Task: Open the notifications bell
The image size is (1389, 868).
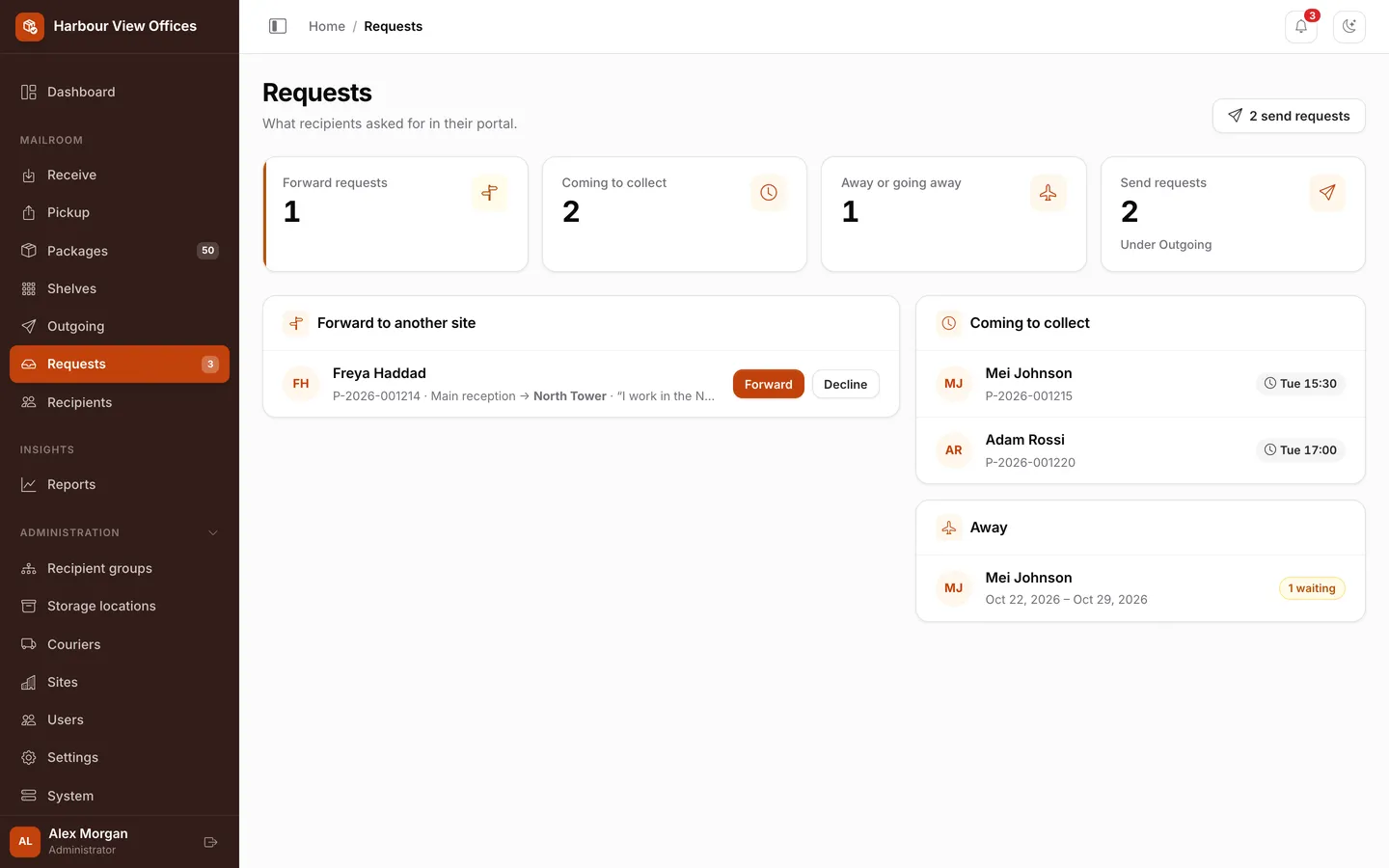Action: tap(1301, 26)
